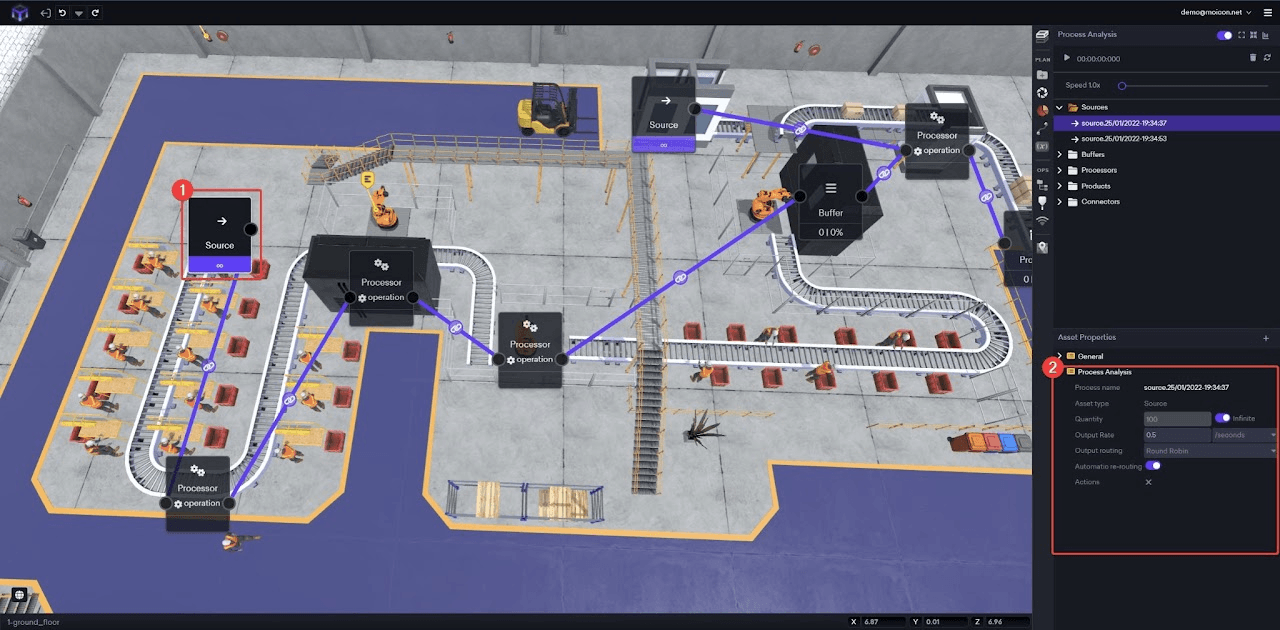Click the undo arrow in the top toolbar
Image resolution: width=1280 pixels, height=630 pixels.
pos(62,13)
